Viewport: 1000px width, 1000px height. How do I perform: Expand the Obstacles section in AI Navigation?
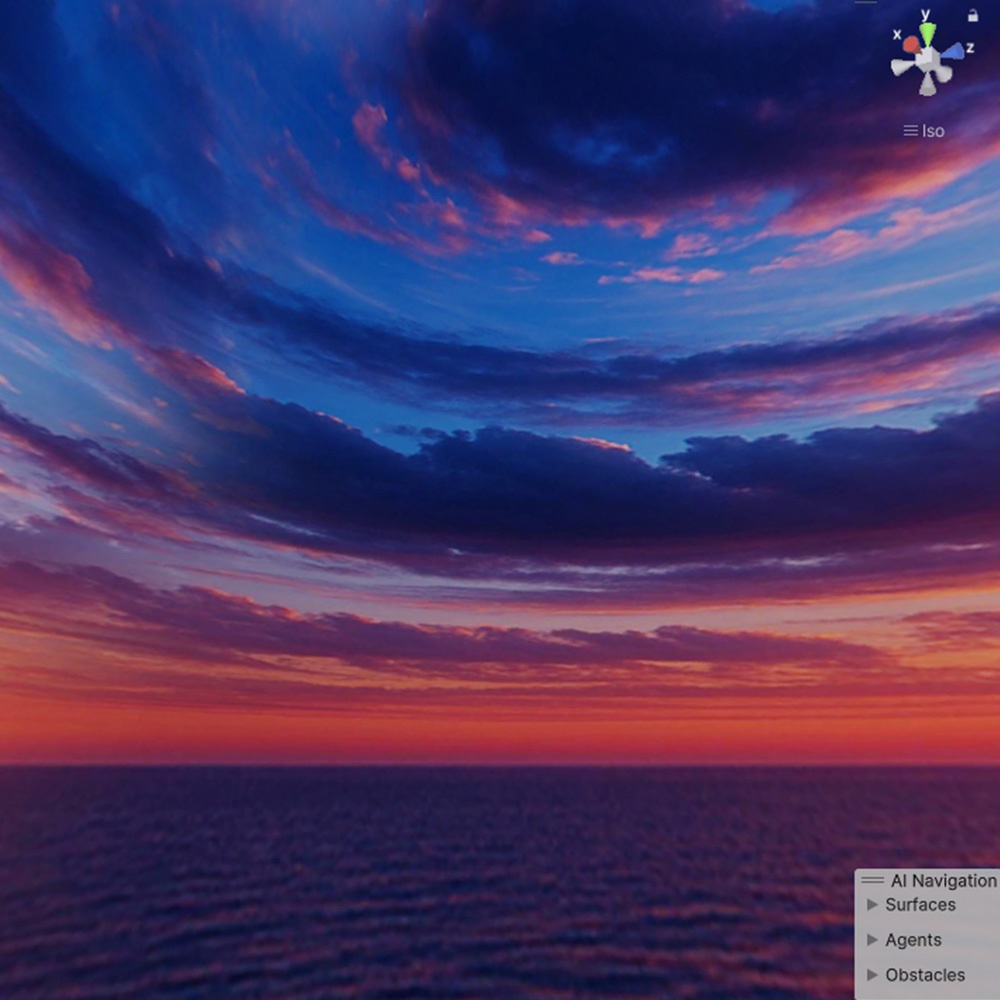click(924, 975)
